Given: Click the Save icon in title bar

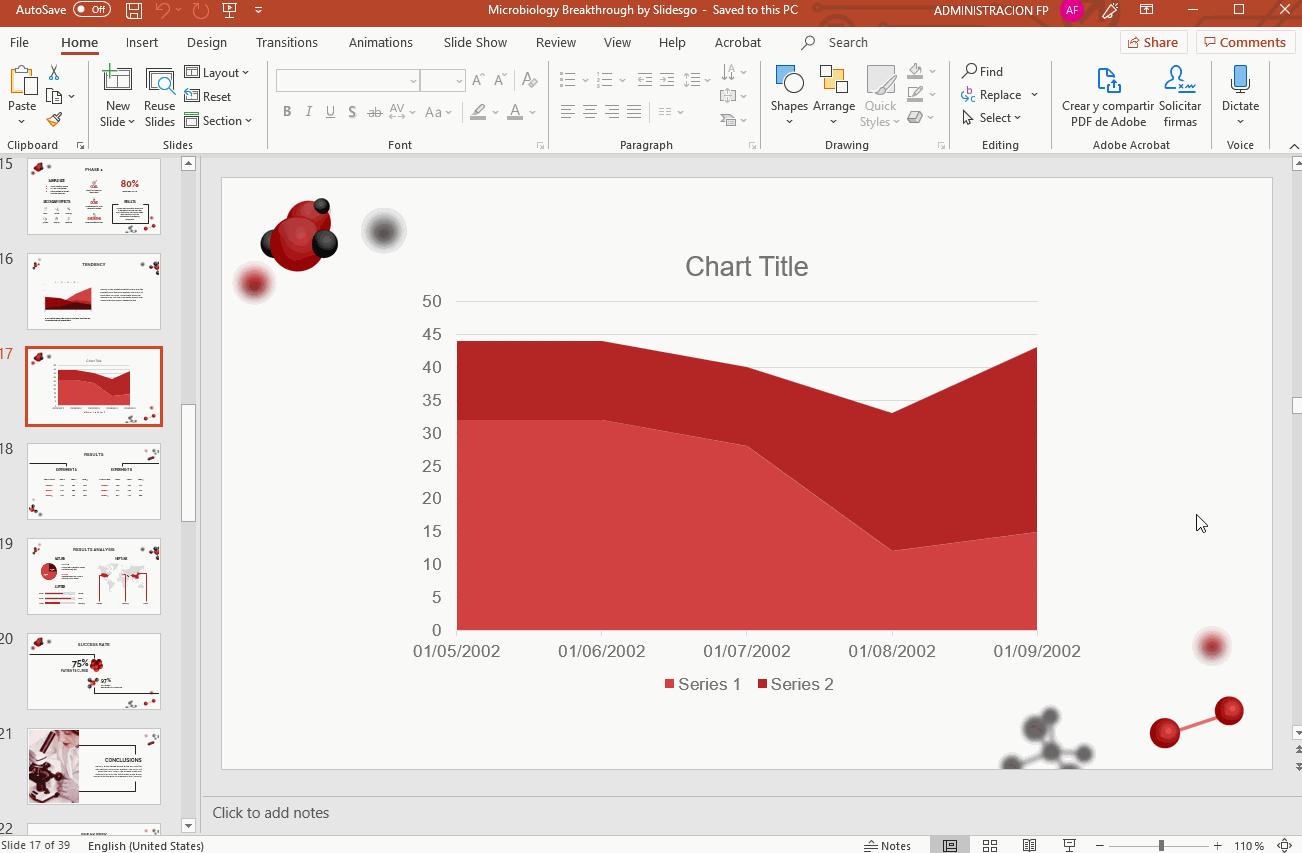Looking at the screenshot, I should point(134,10).
